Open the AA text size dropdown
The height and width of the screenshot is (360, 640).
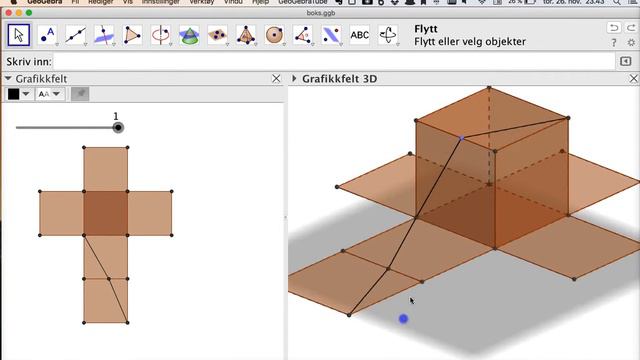click(x=49, y=94)
